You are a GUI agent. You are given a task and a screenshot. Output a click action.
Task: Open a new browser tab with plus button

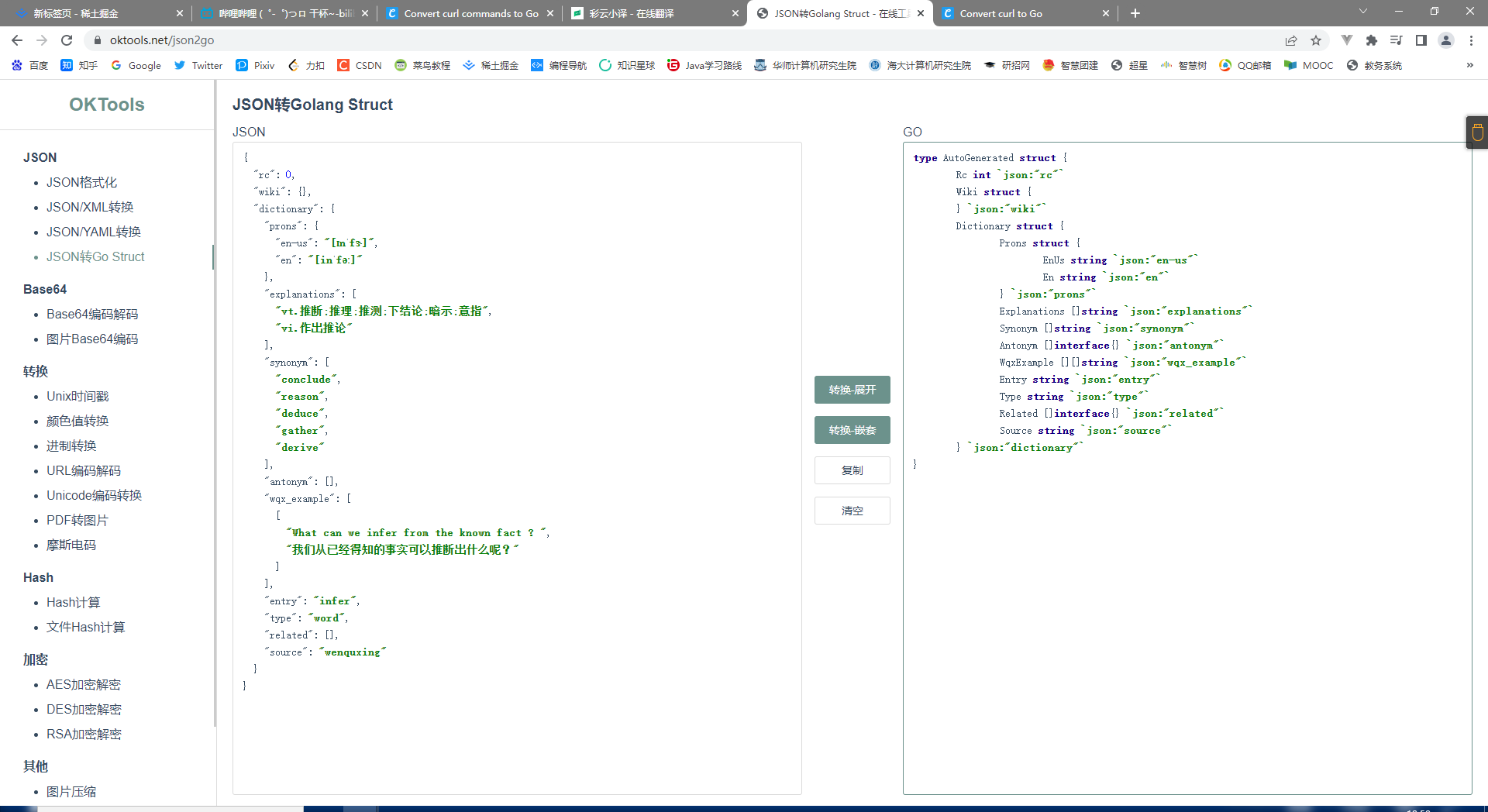[1135, 13]
